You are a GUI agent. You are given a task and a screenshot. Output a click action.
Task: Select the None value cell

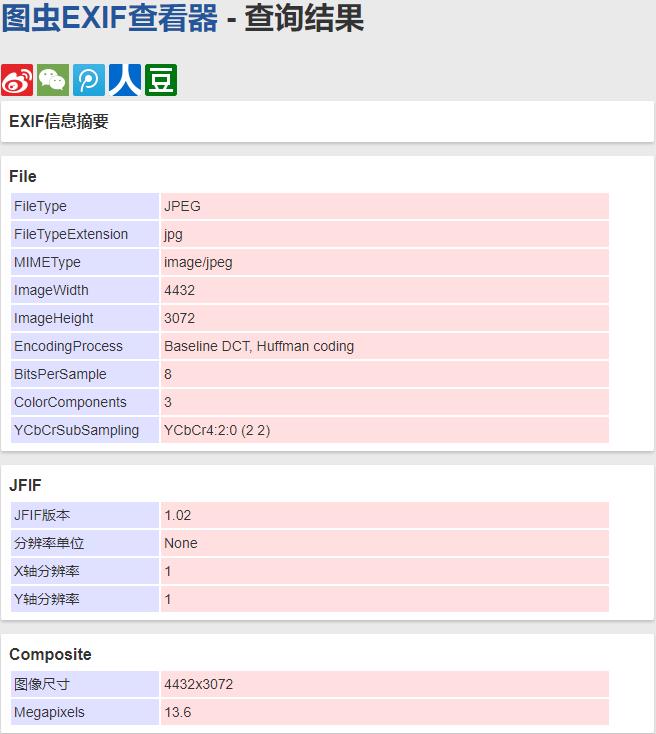click(384, 543)
